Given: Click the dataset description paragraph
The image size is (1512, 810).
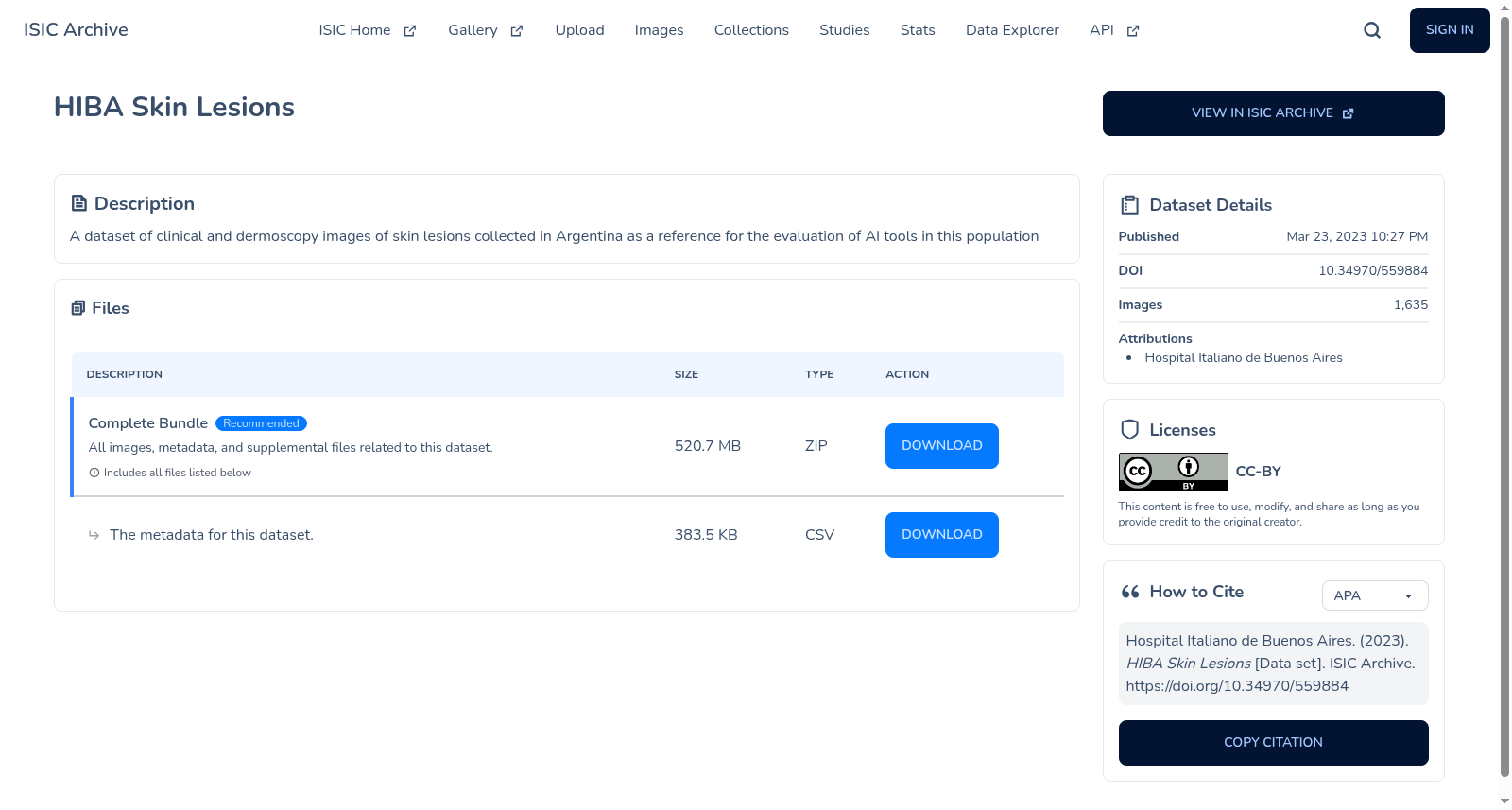Looking at the screenshot, I should [x=555, y=236].
